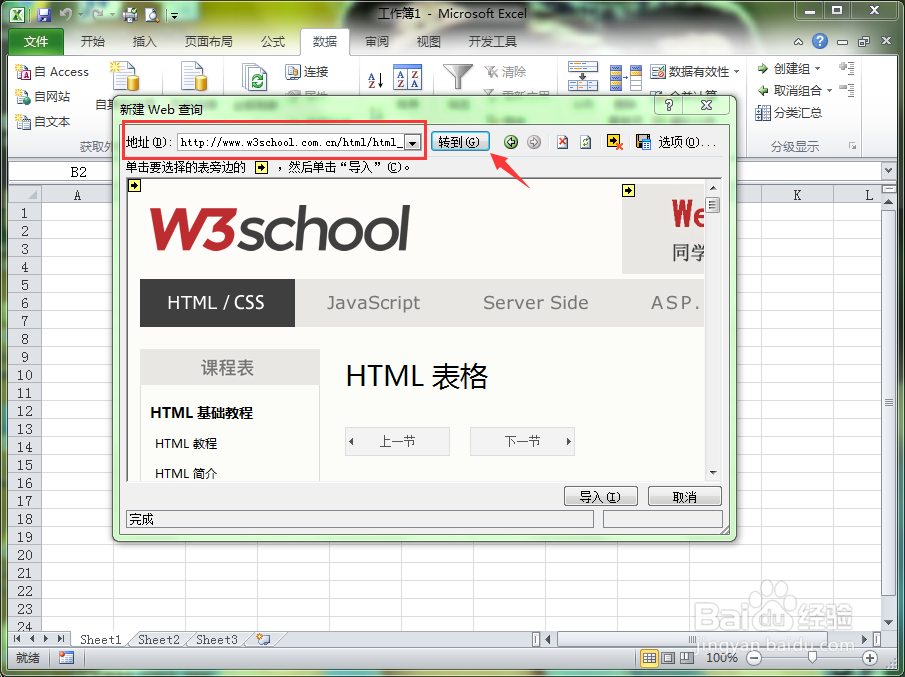Click the Excel help question mark icon
The height and width of the screenshot is (677, 905).
820,41
